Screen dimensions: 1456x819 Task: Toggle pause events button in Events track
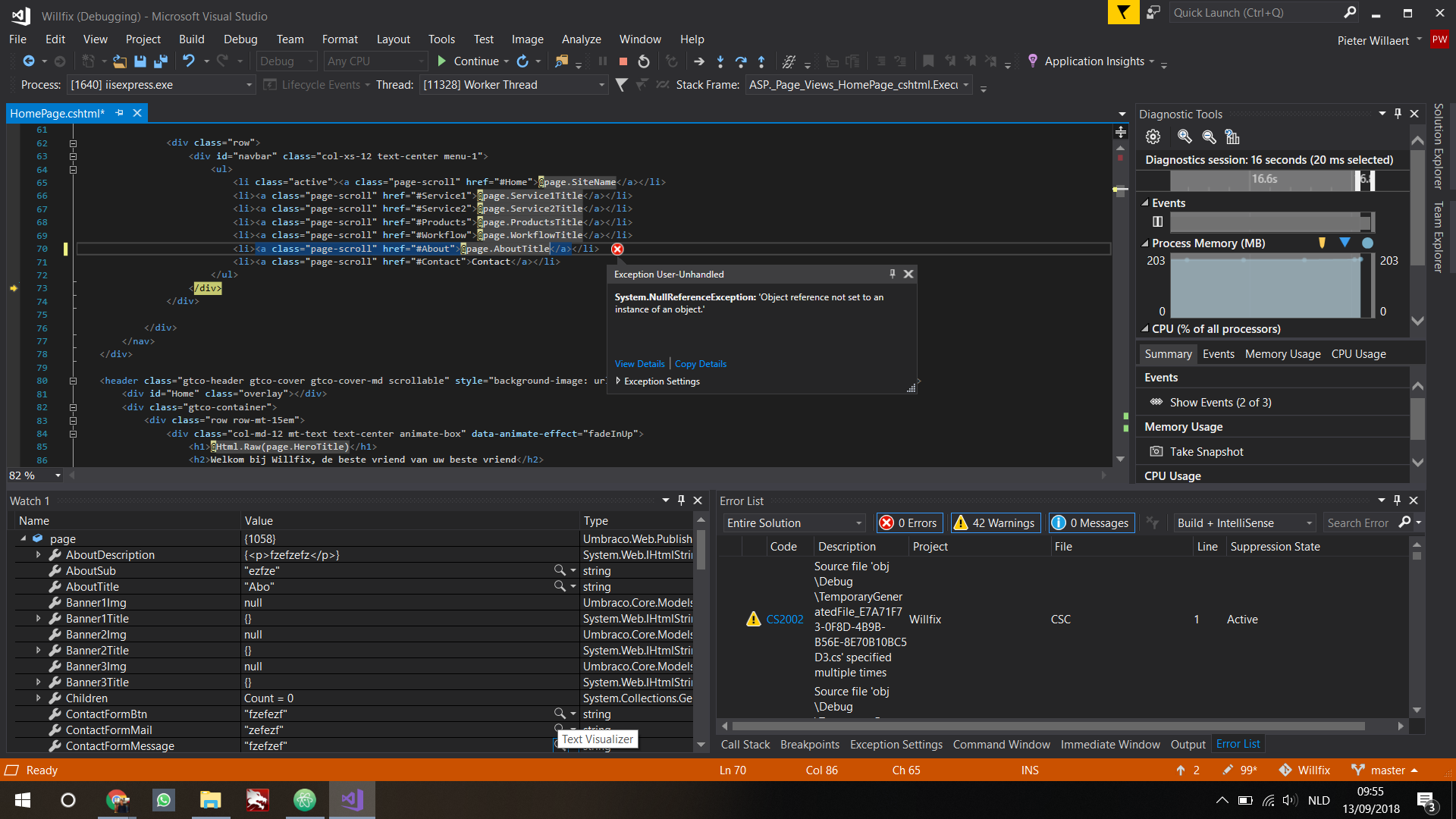pos(1157,221)
